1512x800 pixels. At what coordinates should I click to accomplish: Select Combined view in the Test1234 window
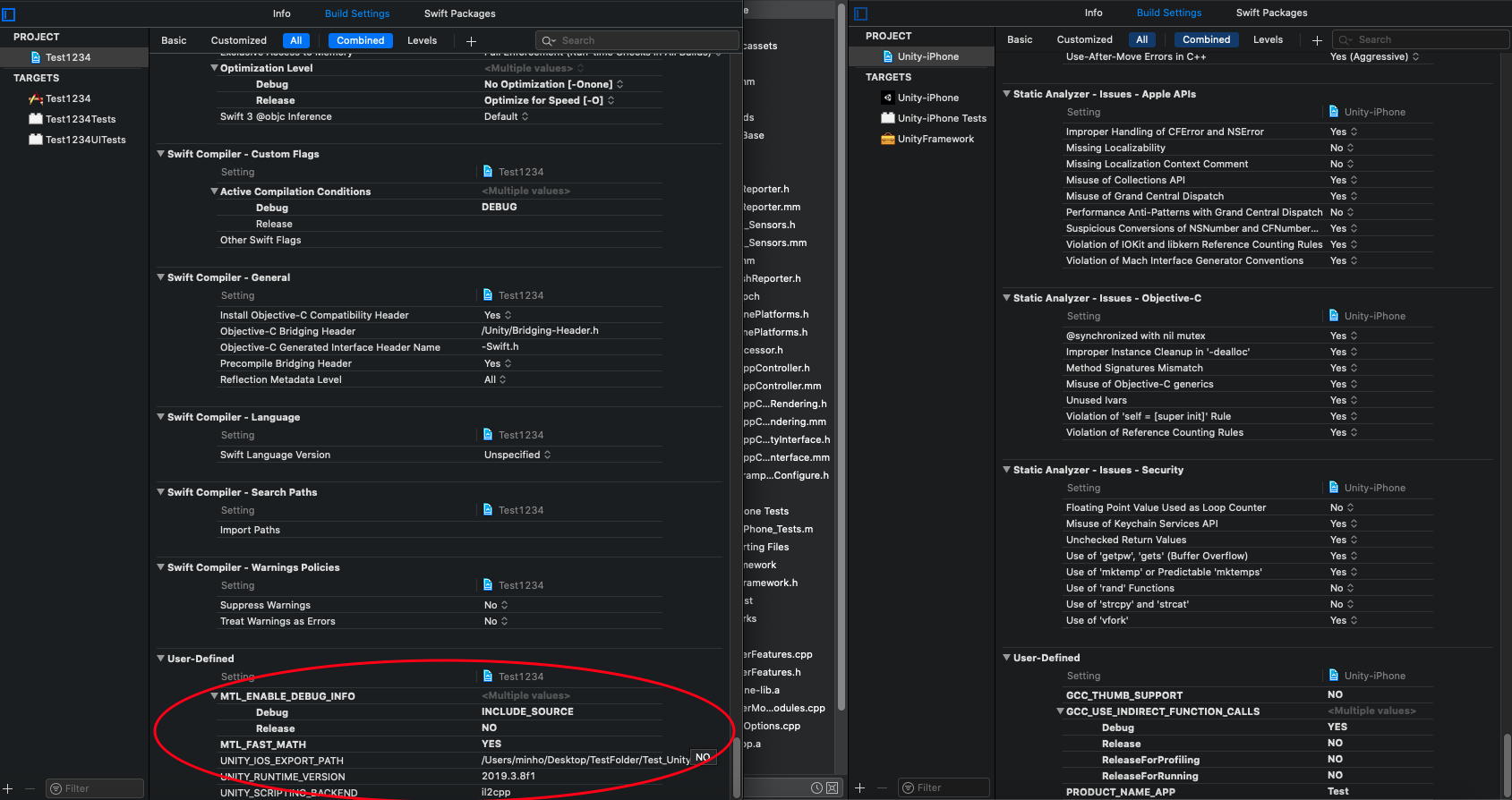pyautogui.click(x=361, y=40)
